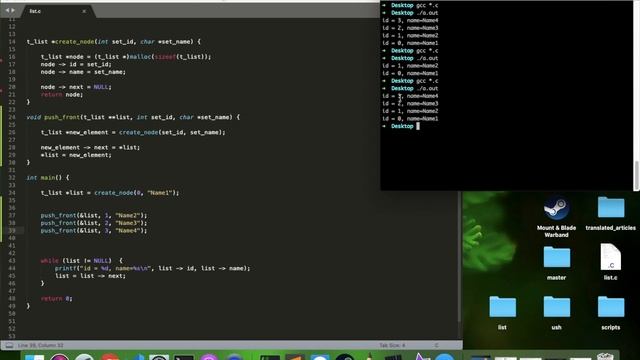Click the push_front call with "Name4"
This screenshot has height=360, width=640.
tap(94, 231)
